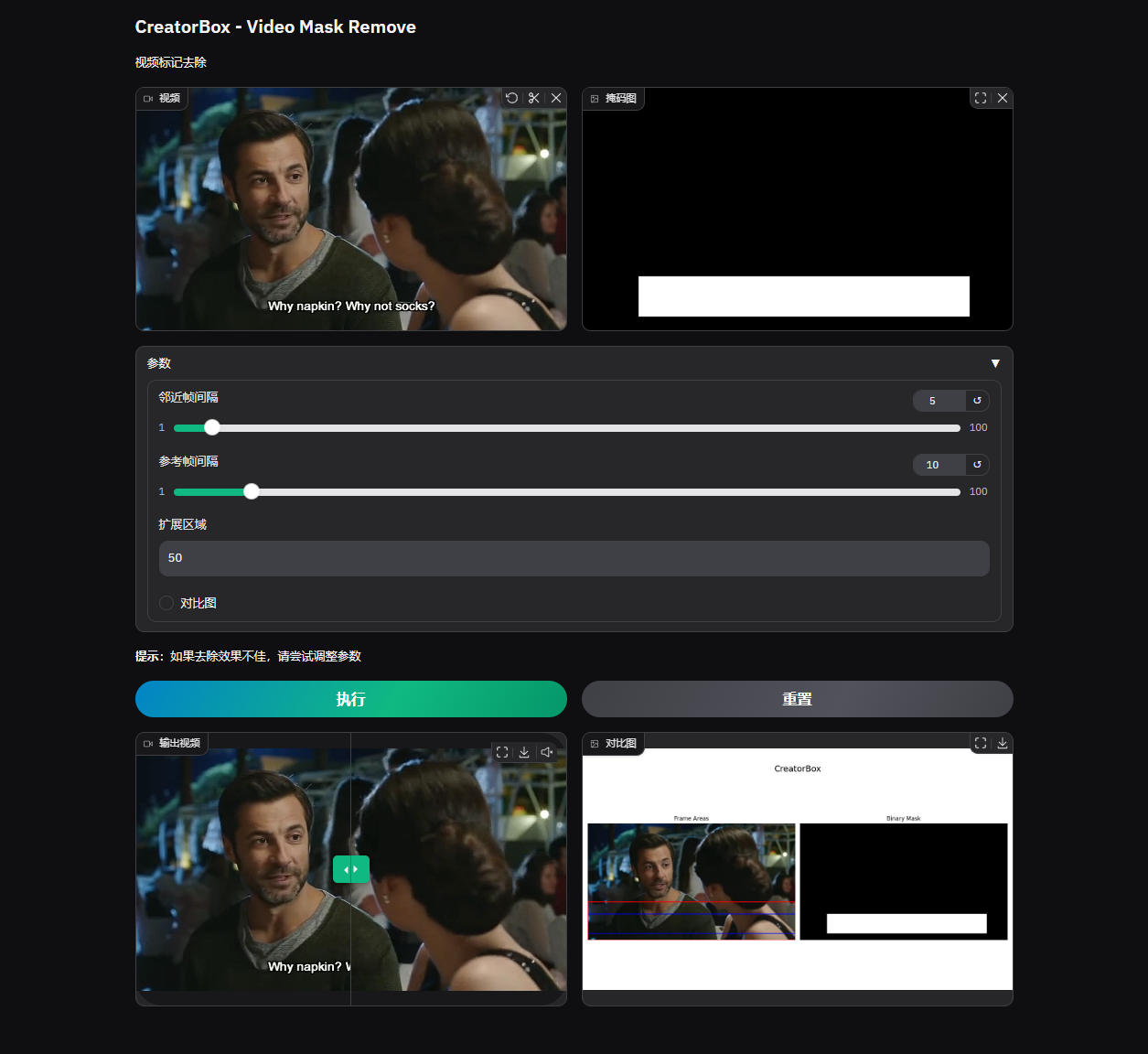The width and height of the screenshot is (1148, 1054).
Task: Reset the 参考帧间隔 value to default
Action: pyautogui.click(x=977, y=465)
